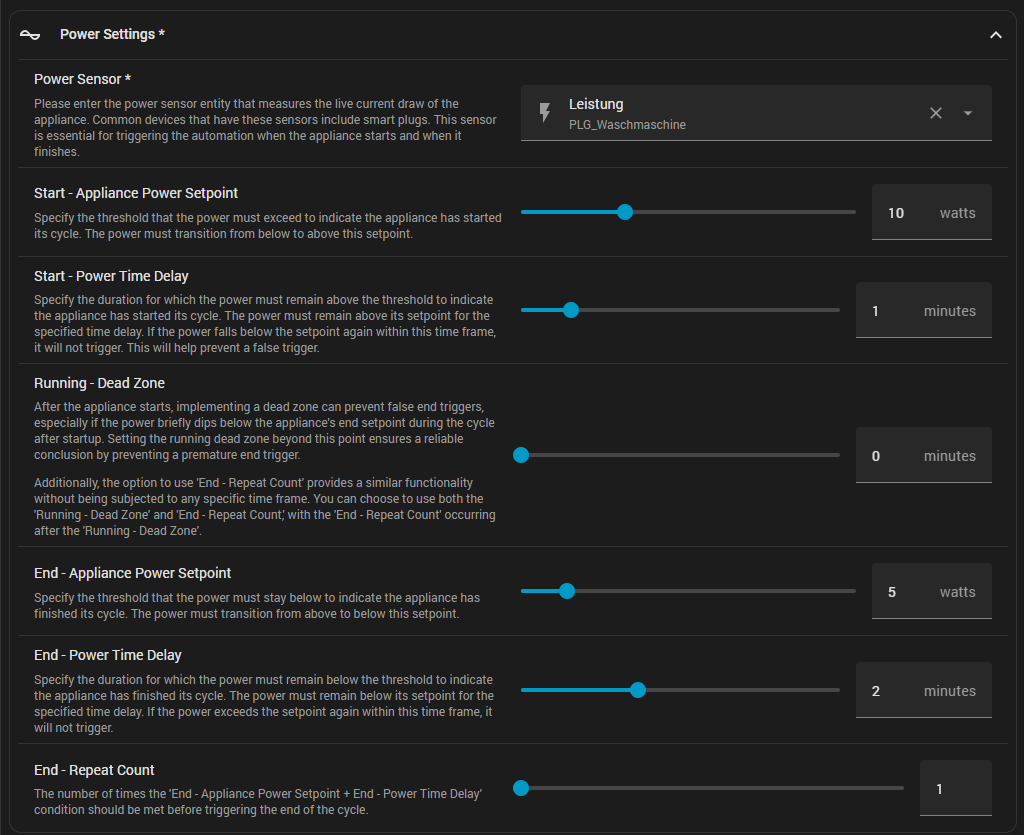Screen dimensions: 1024x835
Task: Select the Leistung PLG_Waschmaschine entity field
Action: 720,113
